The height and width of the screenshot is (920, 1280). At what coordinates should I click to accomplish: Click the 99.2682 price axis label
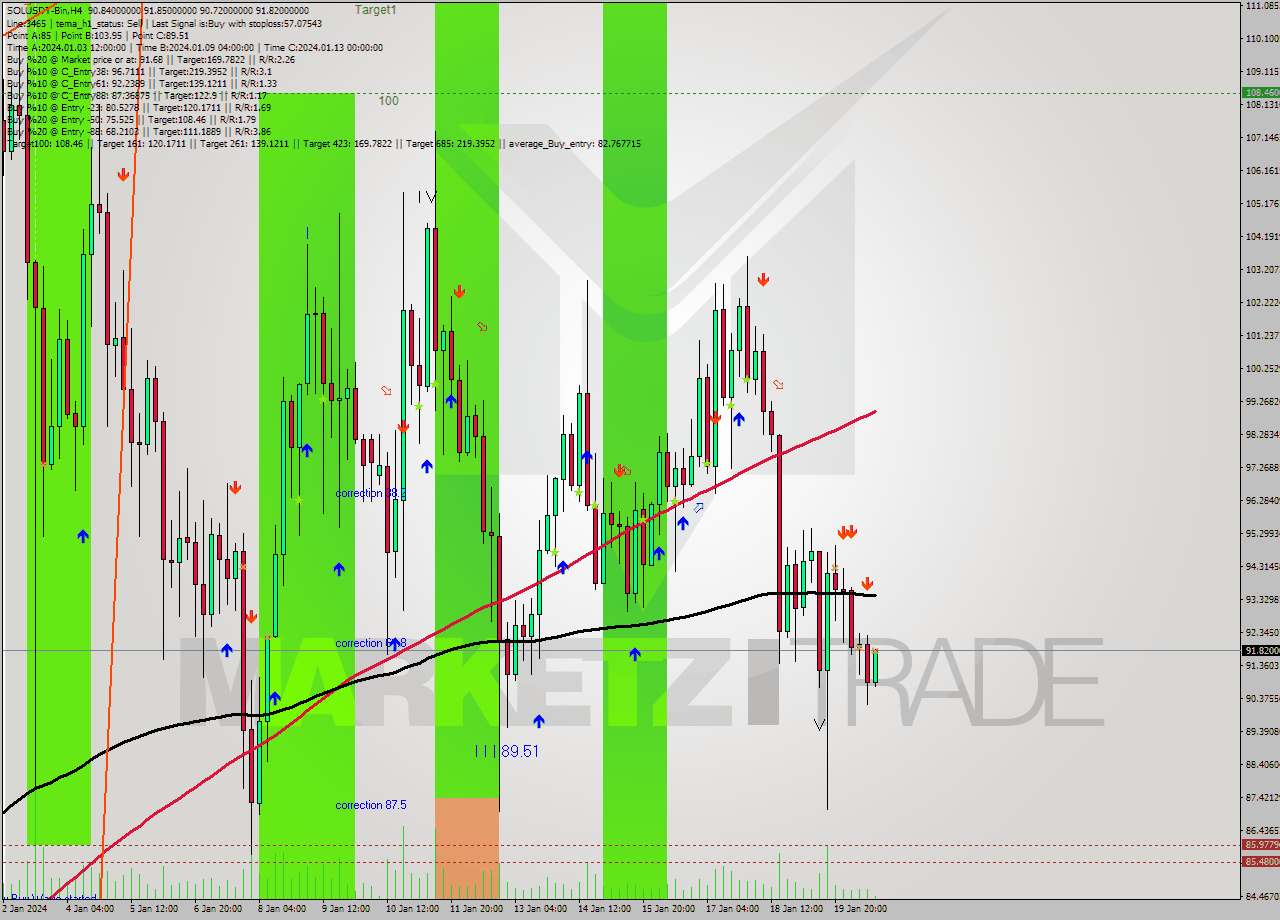point(1263,401)
